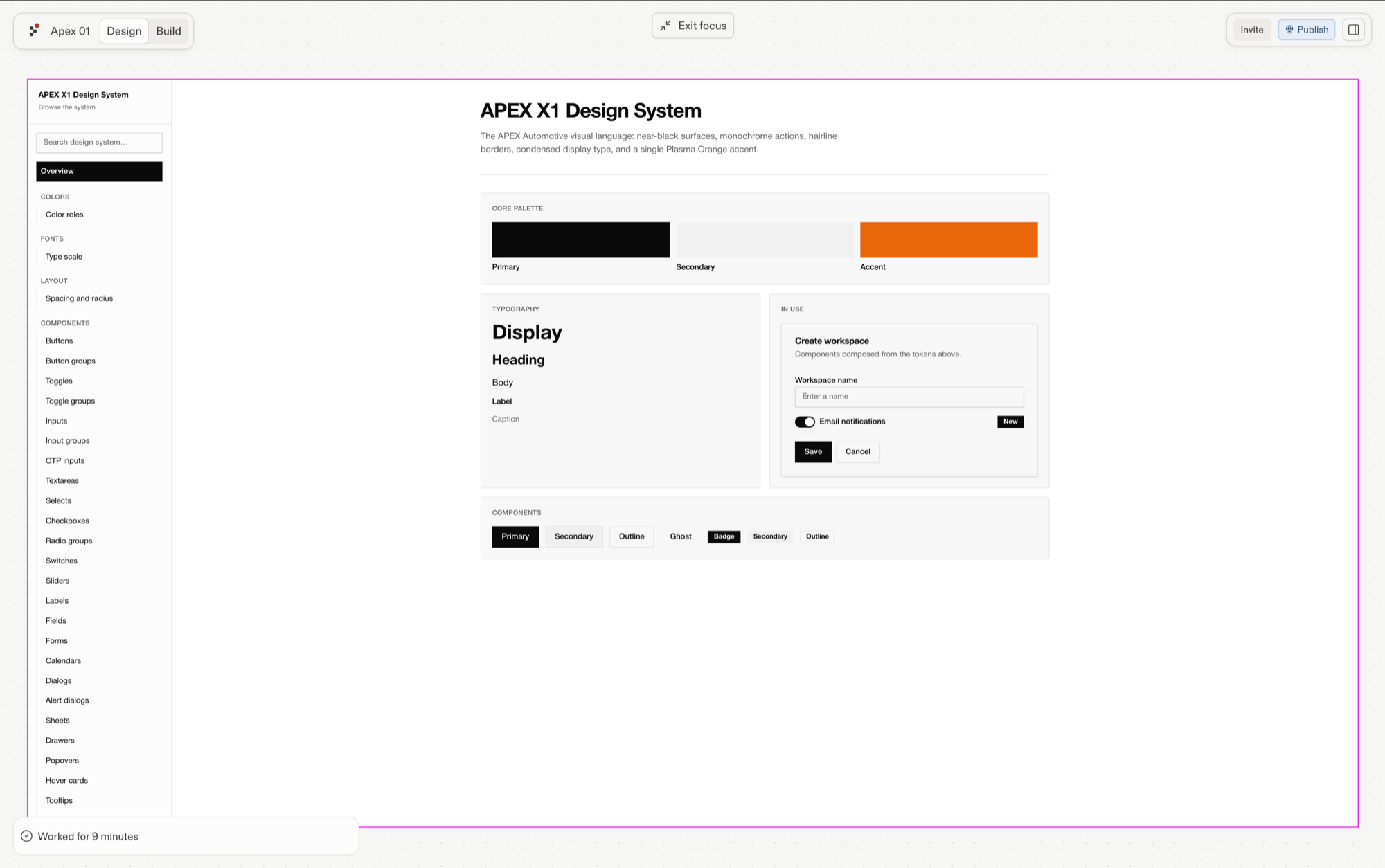Click the Display typography sample
1385x868 pixels.
[x=527, y=332]
